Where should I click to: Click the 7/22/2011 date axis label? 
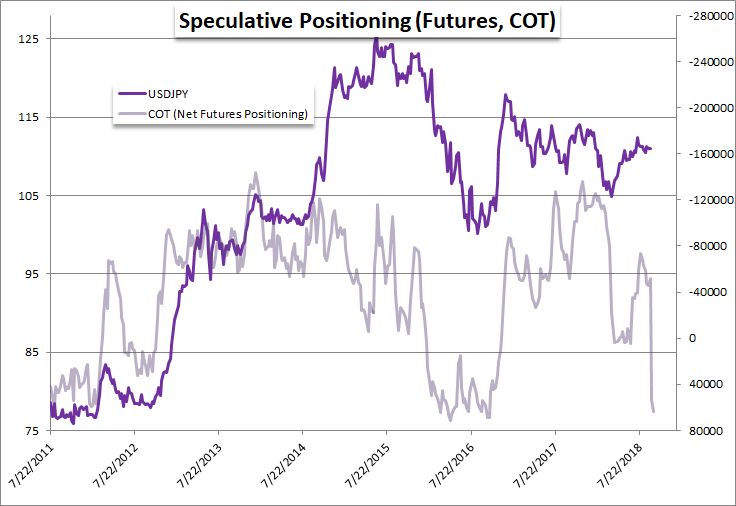32,465
